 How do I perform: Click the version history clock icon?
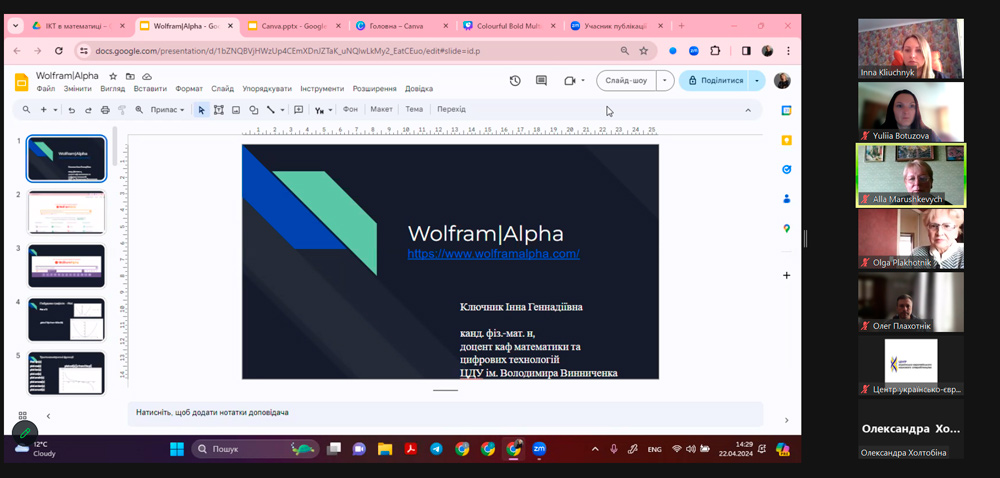coord(515,81)
